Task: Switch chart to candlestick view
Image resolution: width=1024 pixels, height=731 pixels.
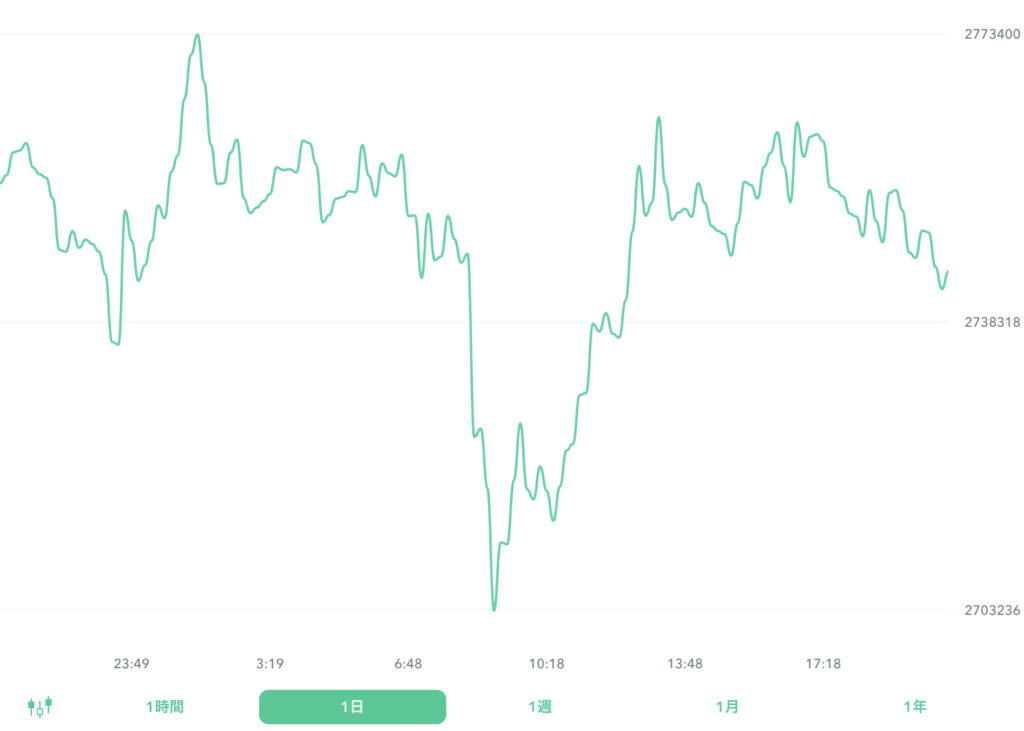Action: point(40,706)
